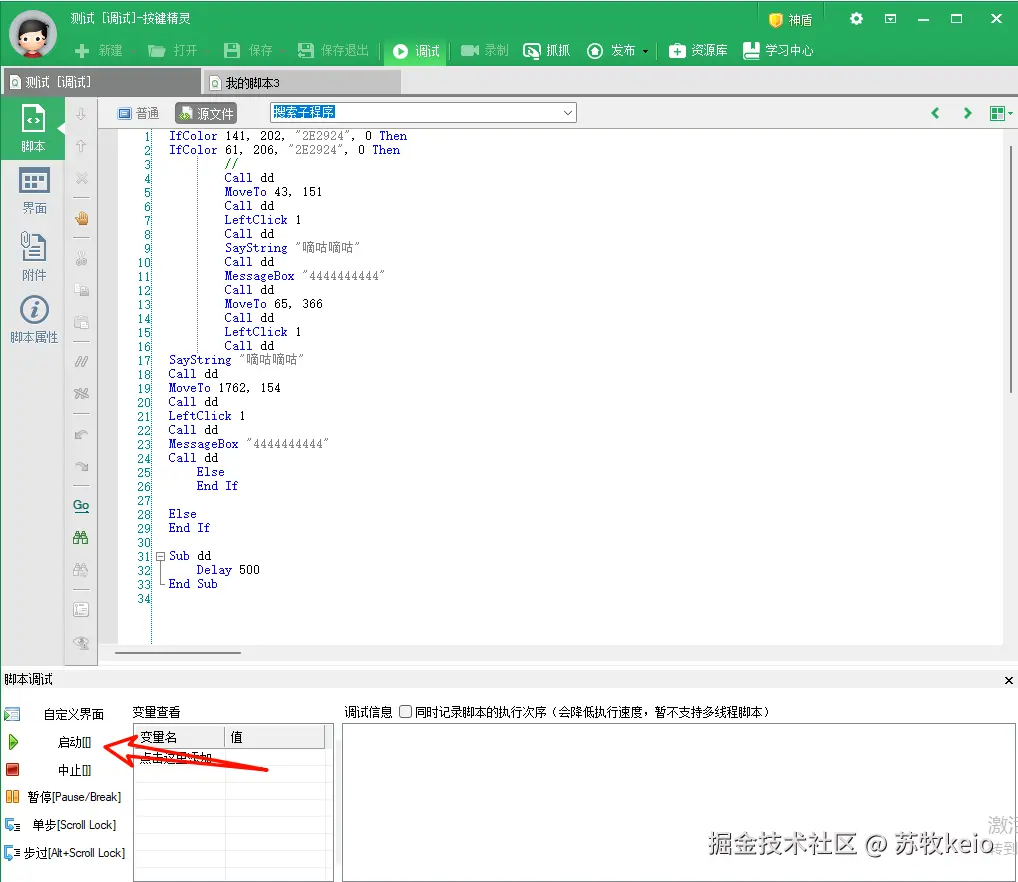
Task: Click 自定义界面 (Custom interface) button
Action: (x=55, y=714)
